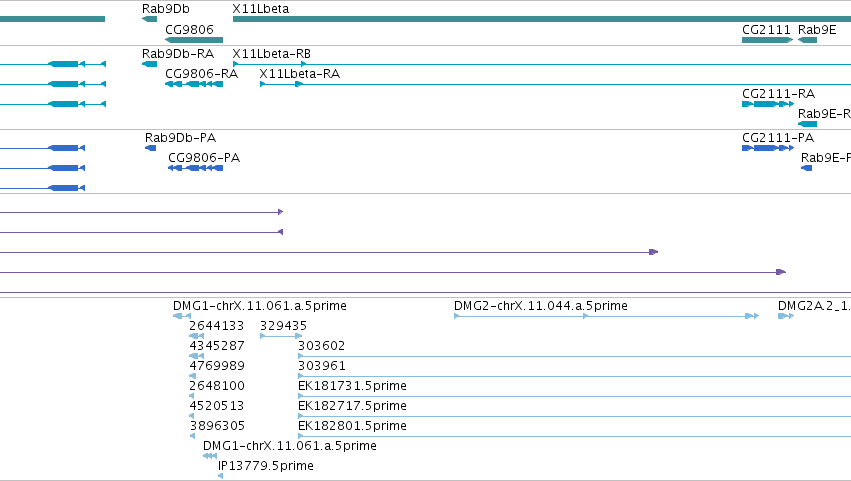
Task: Select the IP13779.5prime label
Action: click(265, 466)
